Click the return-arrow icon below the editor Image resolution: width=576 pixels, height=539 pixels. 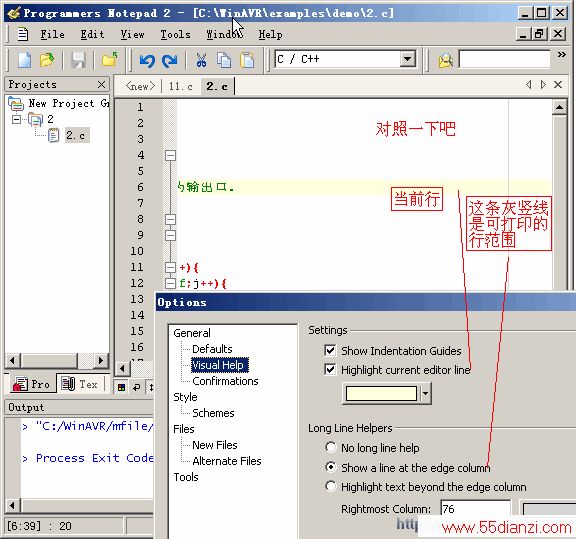[x=137, y=387]
